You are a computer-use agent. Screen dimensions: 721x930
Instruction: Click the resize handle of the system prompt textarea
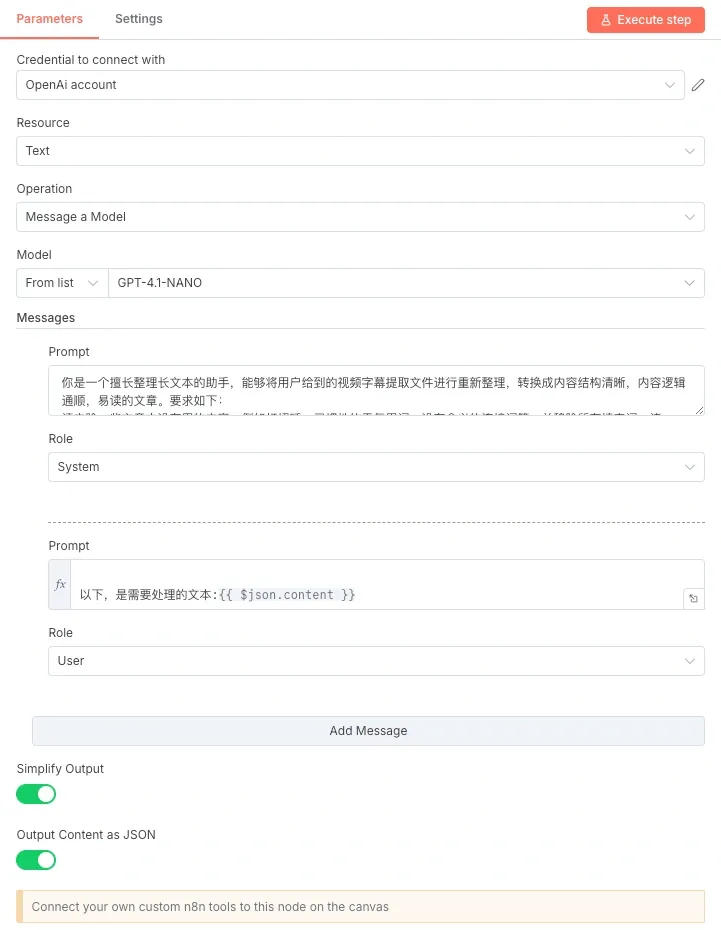[699, 410]
